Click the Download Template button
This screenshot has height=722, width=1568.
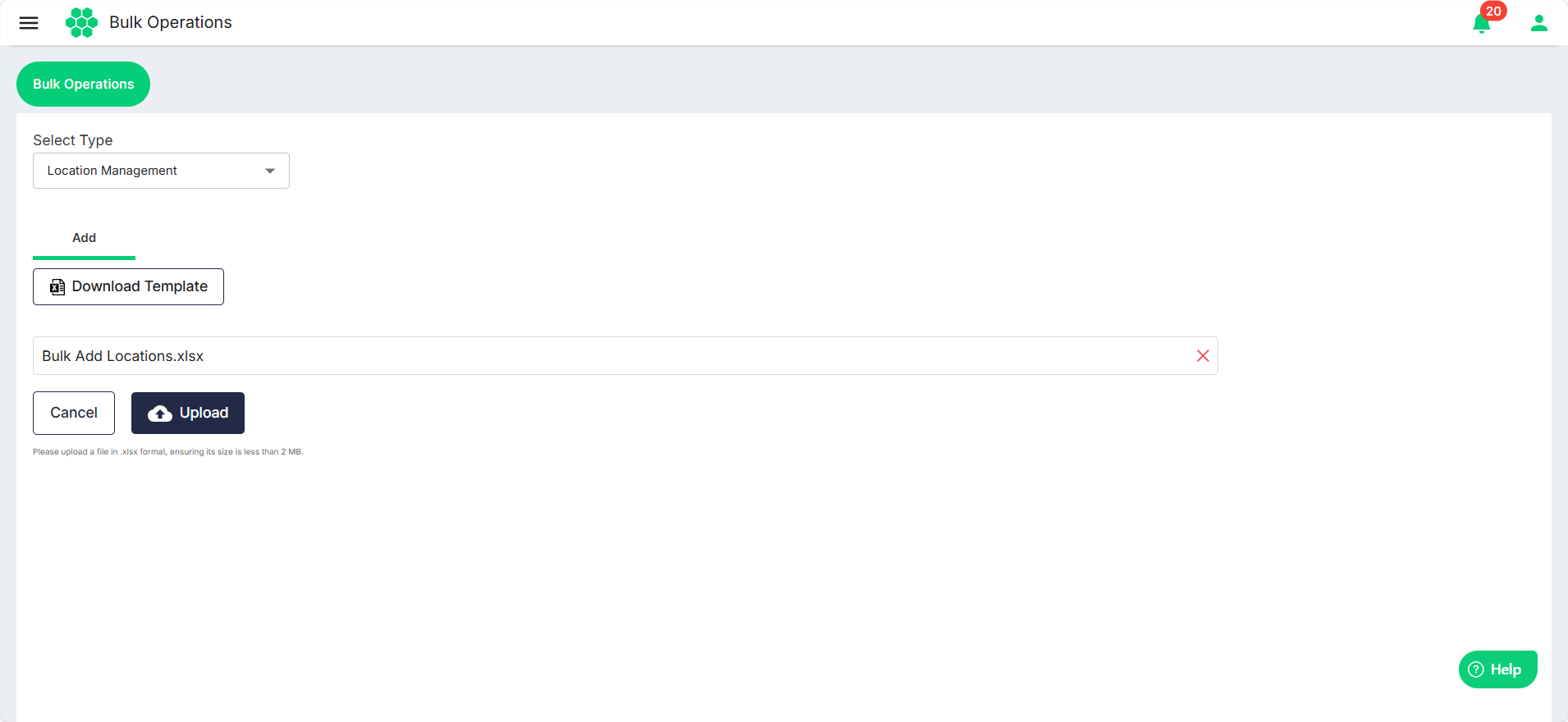point(128,287)
